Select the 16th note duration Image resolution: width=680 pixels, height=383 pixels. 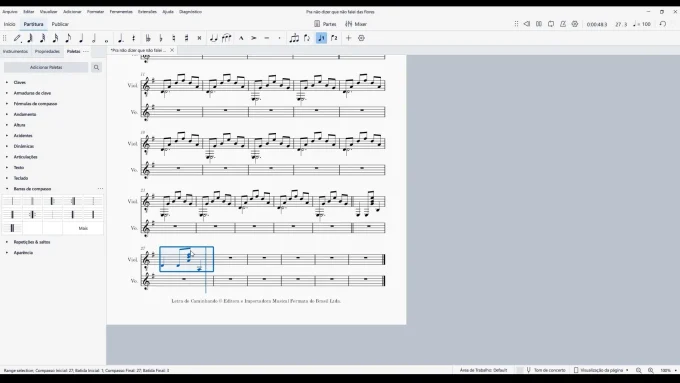56,38
